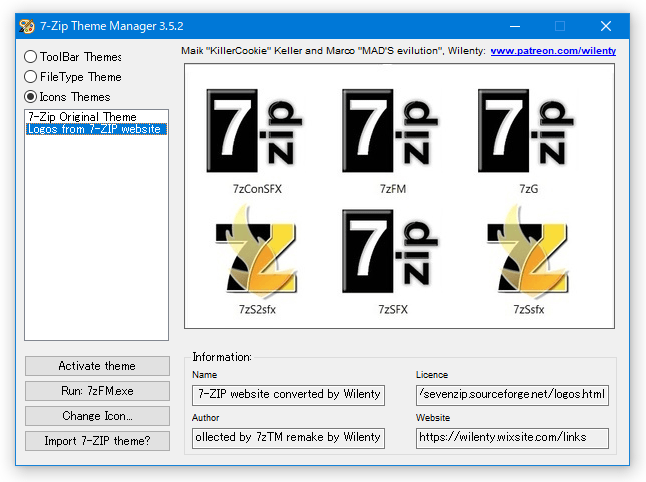Click the 7zSsfx flame icon
Image resolution: width=646 pixels, height=482 pixels.
[528, 252]
